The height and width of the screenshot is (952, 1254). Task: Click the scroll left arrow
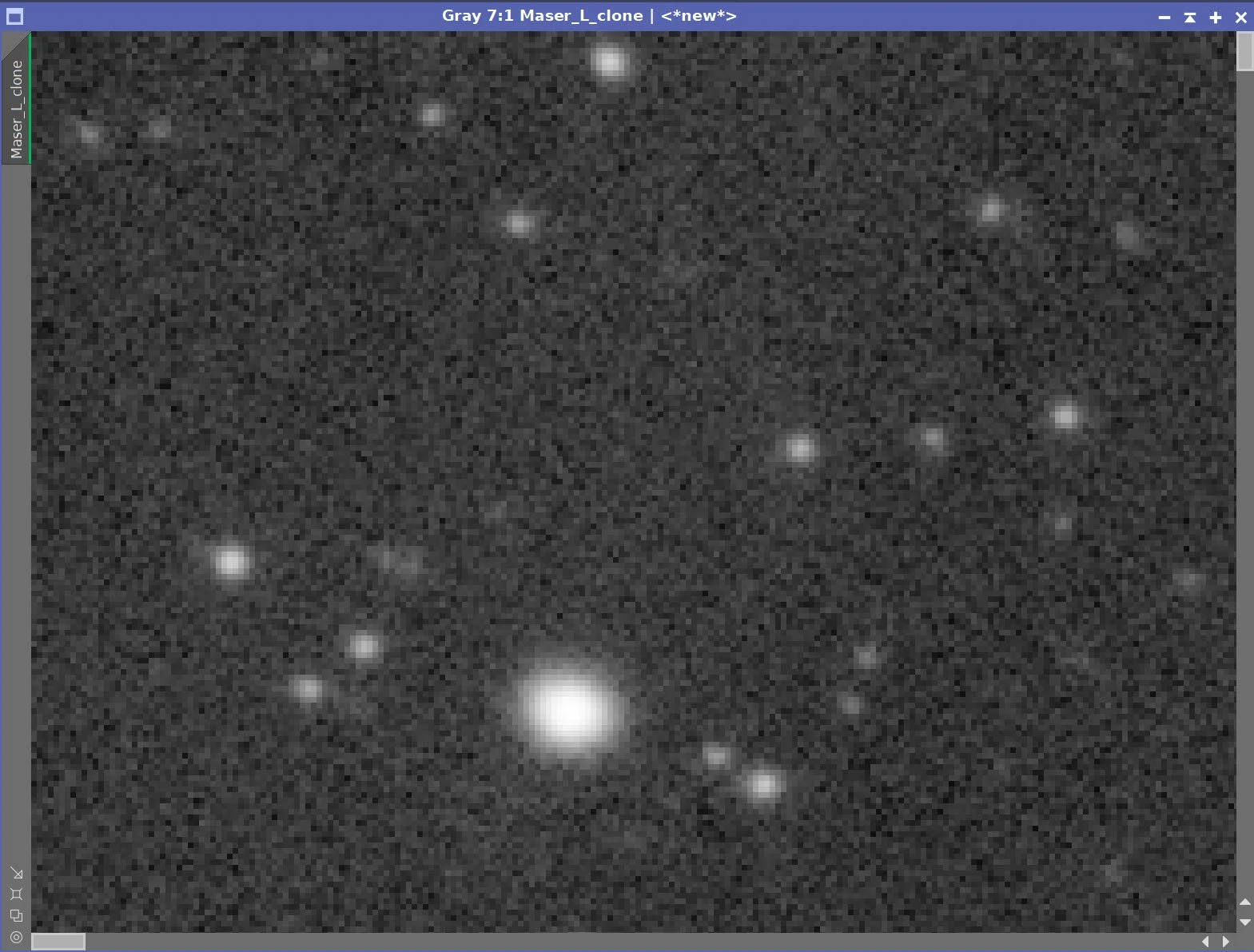(1206, 942)
